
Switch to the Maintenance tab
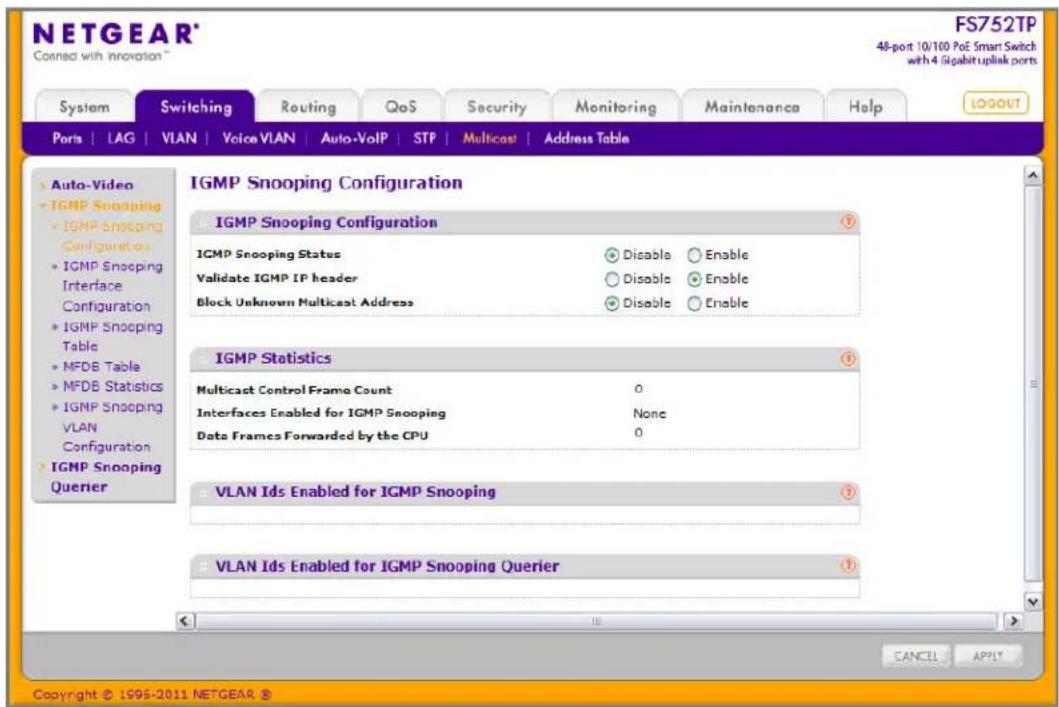[752, 107]
